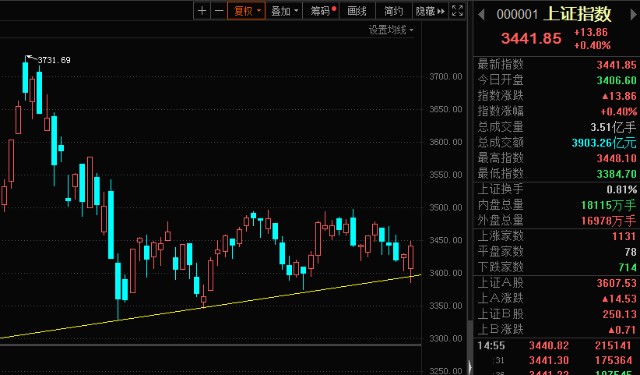The width and height of the screenshot is (640, 375).
Task: Click the +0.40% value in header
Action: point(592,45)
